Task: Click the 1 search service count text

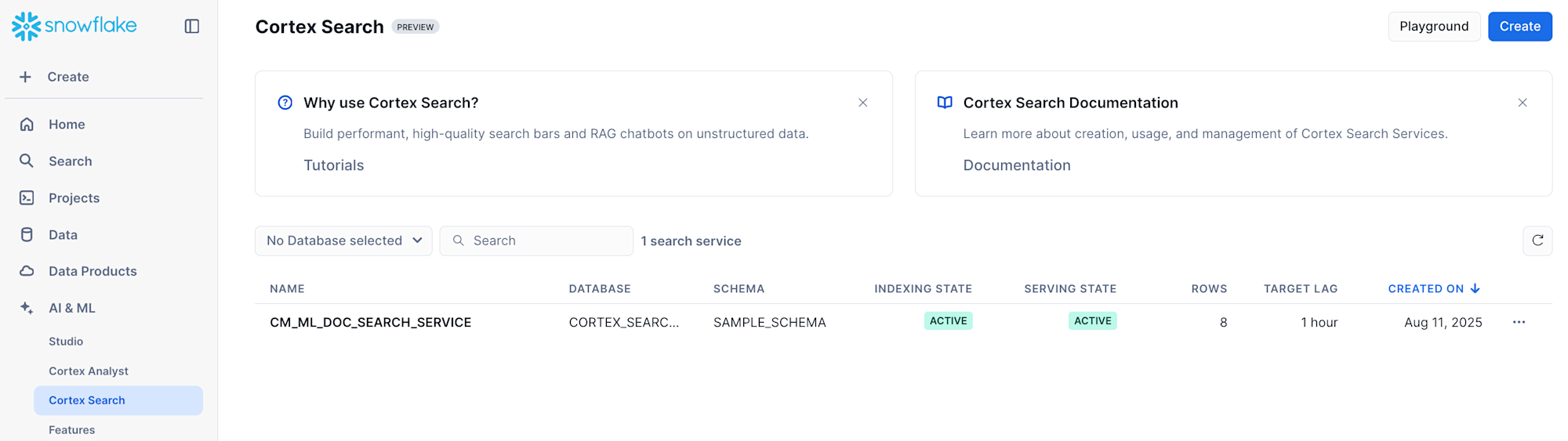Action: [x=691, y=241]
